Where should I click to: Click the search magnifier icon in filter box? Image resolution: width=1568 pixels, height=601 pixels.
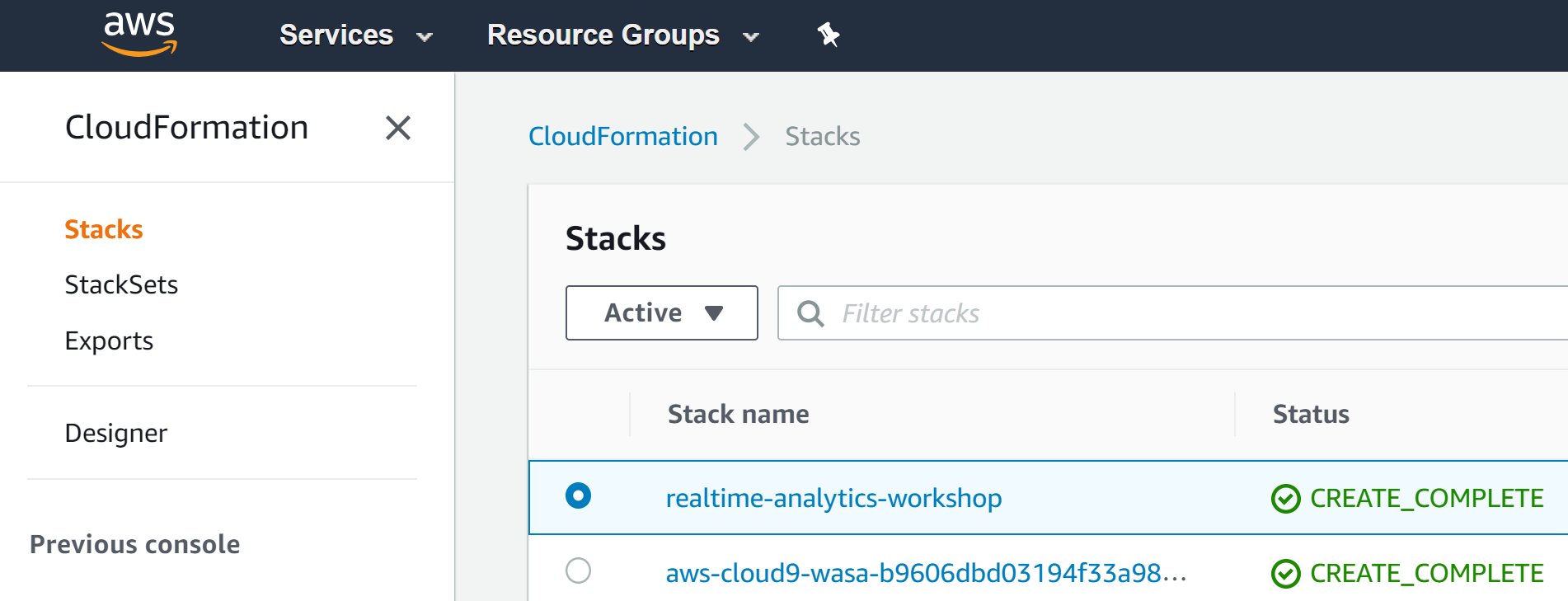pyautogui.click(x=810, y=313)
